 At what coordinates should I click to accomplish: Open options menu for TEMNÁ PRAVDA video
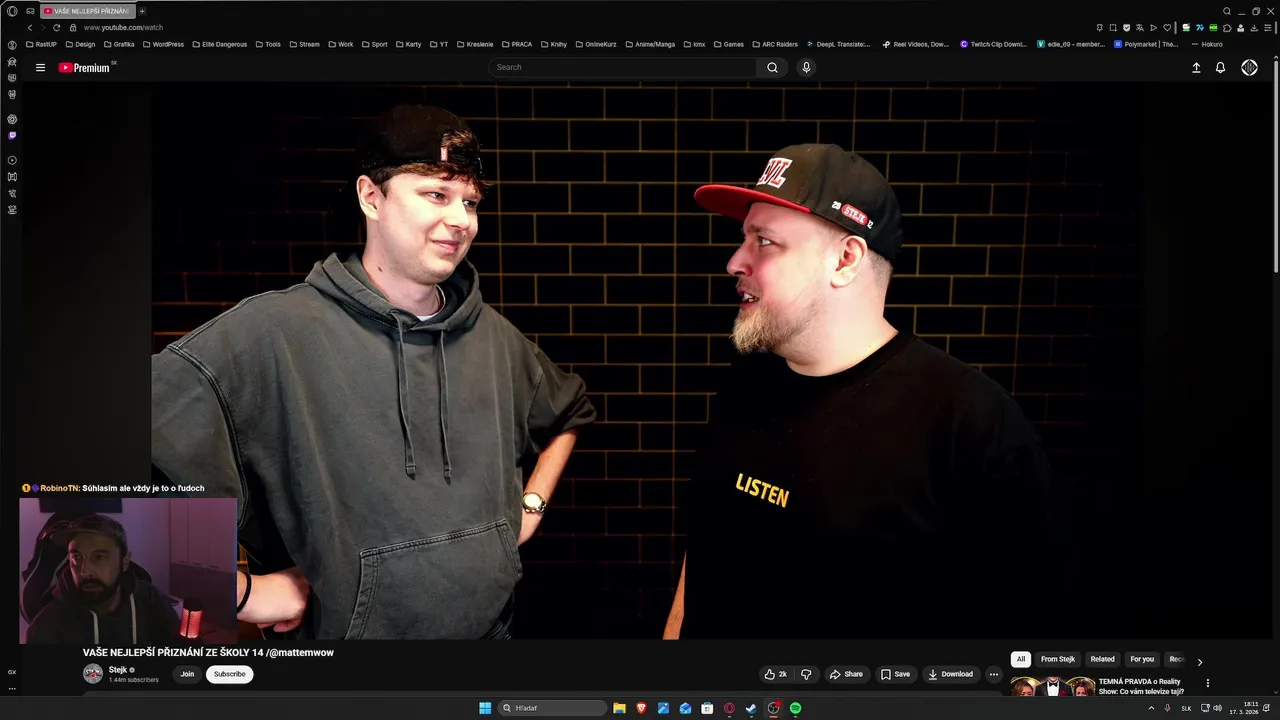coord(1207,683)
